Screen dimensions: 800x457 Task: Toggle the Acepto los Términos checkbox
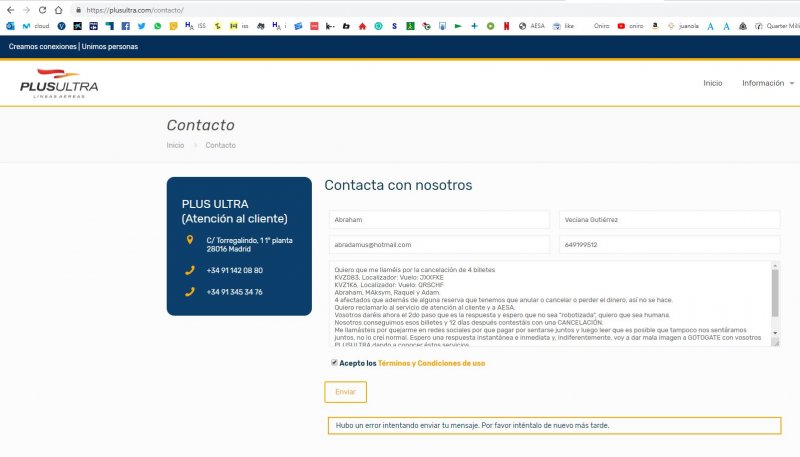point(334,363)
